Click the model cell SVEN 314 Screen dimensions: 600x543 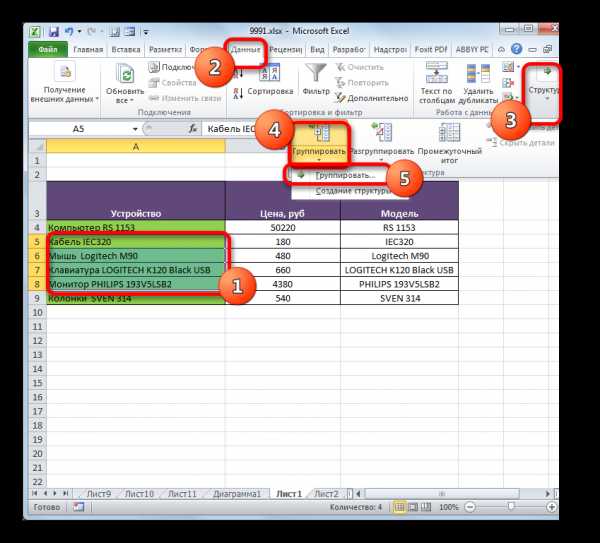click(x=399, y=298)
